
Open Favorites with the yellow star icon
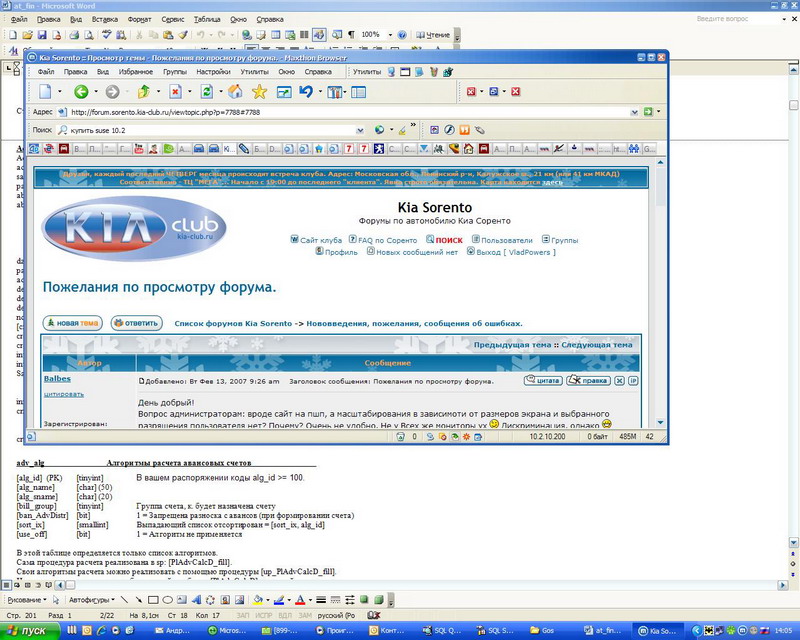point(258,92)
